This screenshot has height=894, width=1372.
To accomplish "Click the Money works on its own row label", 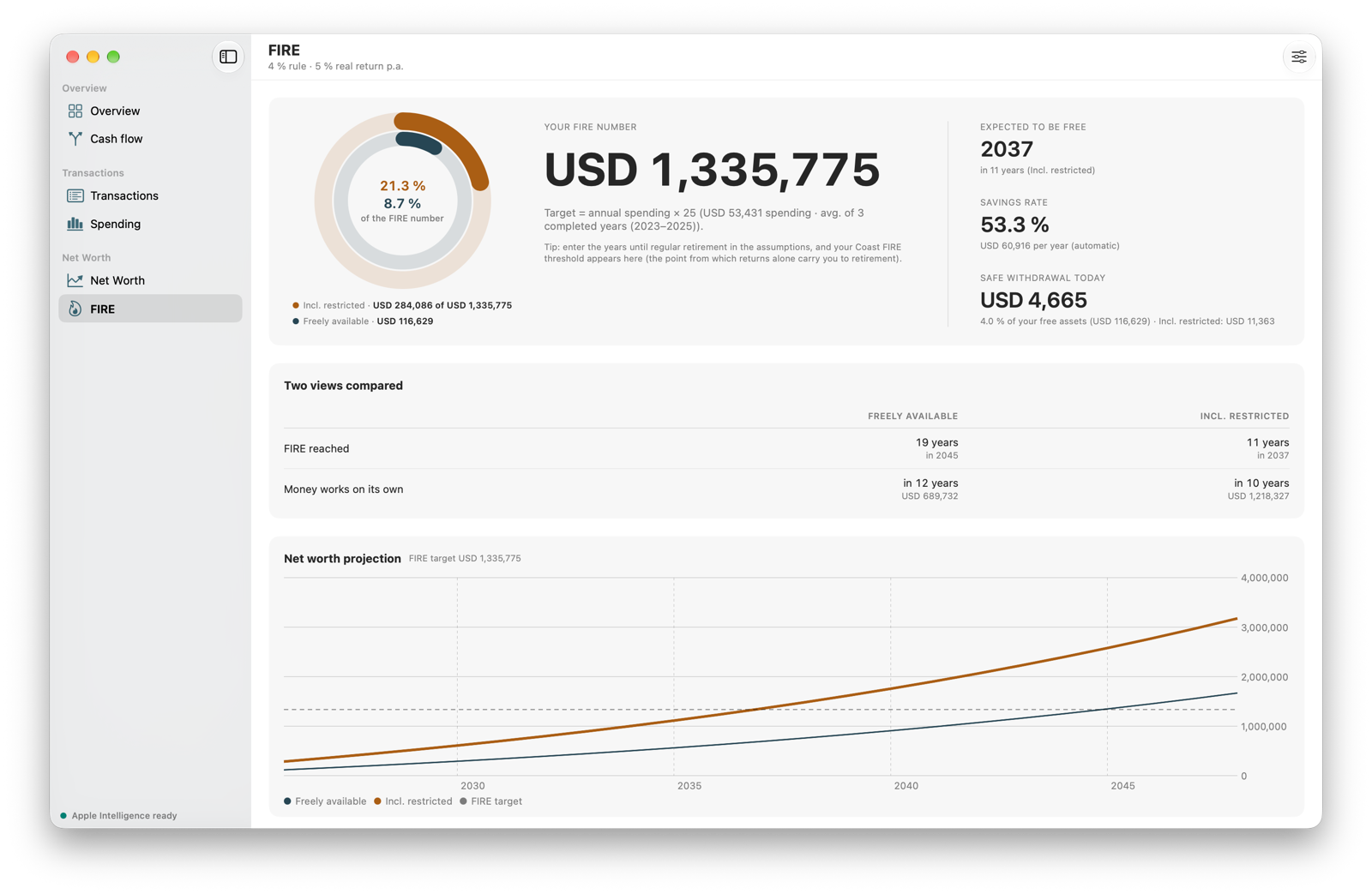I will 343,489.
